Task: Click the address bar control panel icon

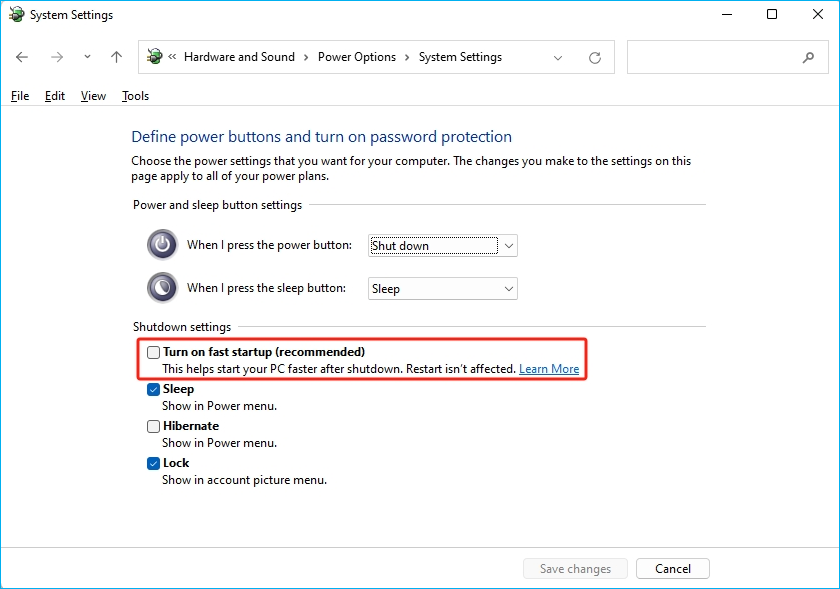Action: pos(155,58)
